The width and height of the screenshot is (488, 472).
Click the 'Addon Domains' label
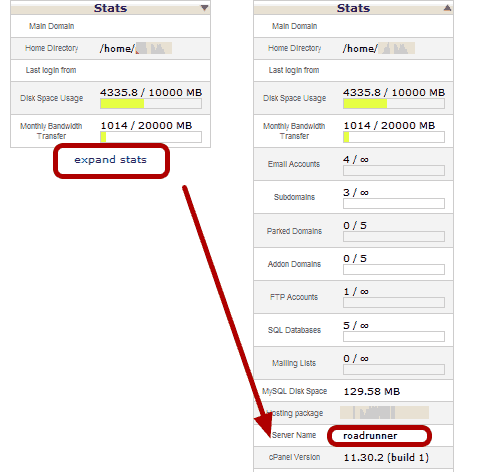[x=294, y=264]
